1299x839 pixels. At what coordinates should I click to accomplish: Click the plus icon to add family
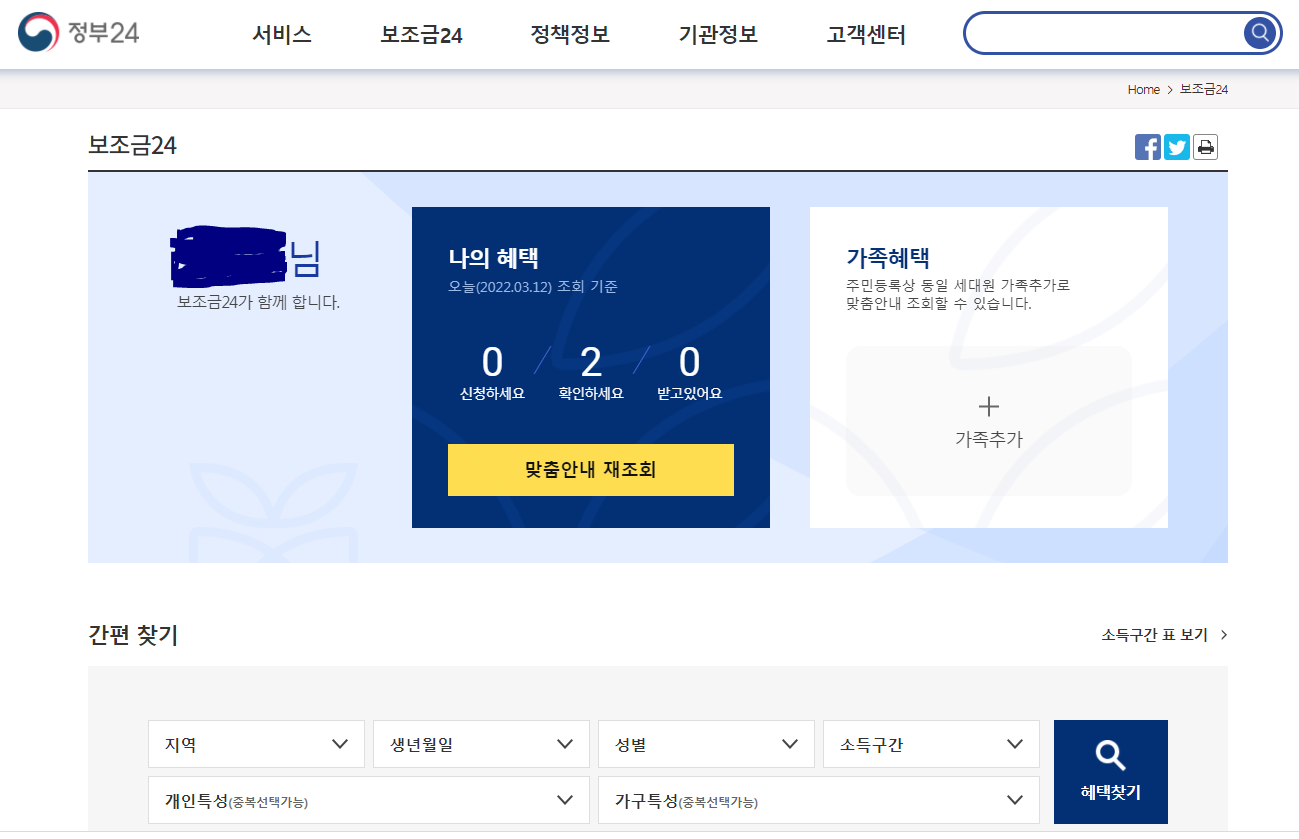click(989, 406)
